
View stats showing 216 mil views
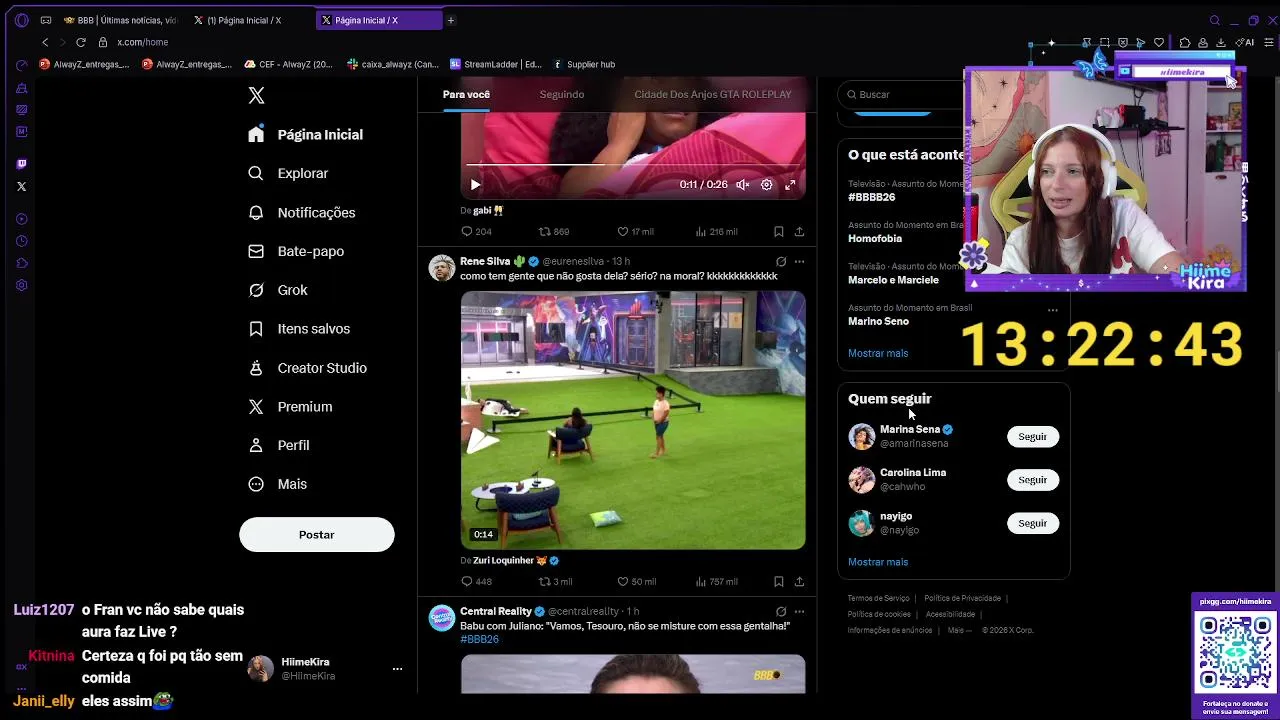coord(716,231)
